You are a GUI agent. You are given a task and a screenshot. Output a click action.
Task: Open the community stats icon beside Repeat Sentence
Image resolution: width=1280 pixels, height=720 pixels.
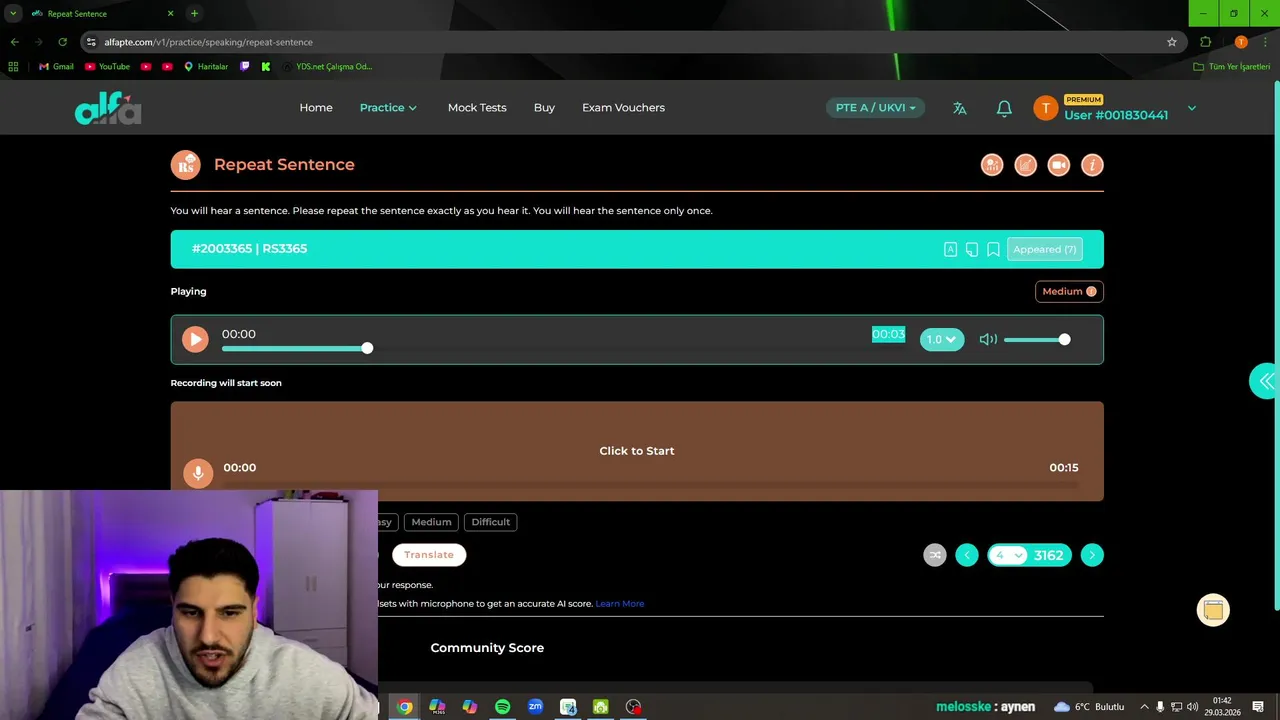pyautogui.click(x=992, y=165)
